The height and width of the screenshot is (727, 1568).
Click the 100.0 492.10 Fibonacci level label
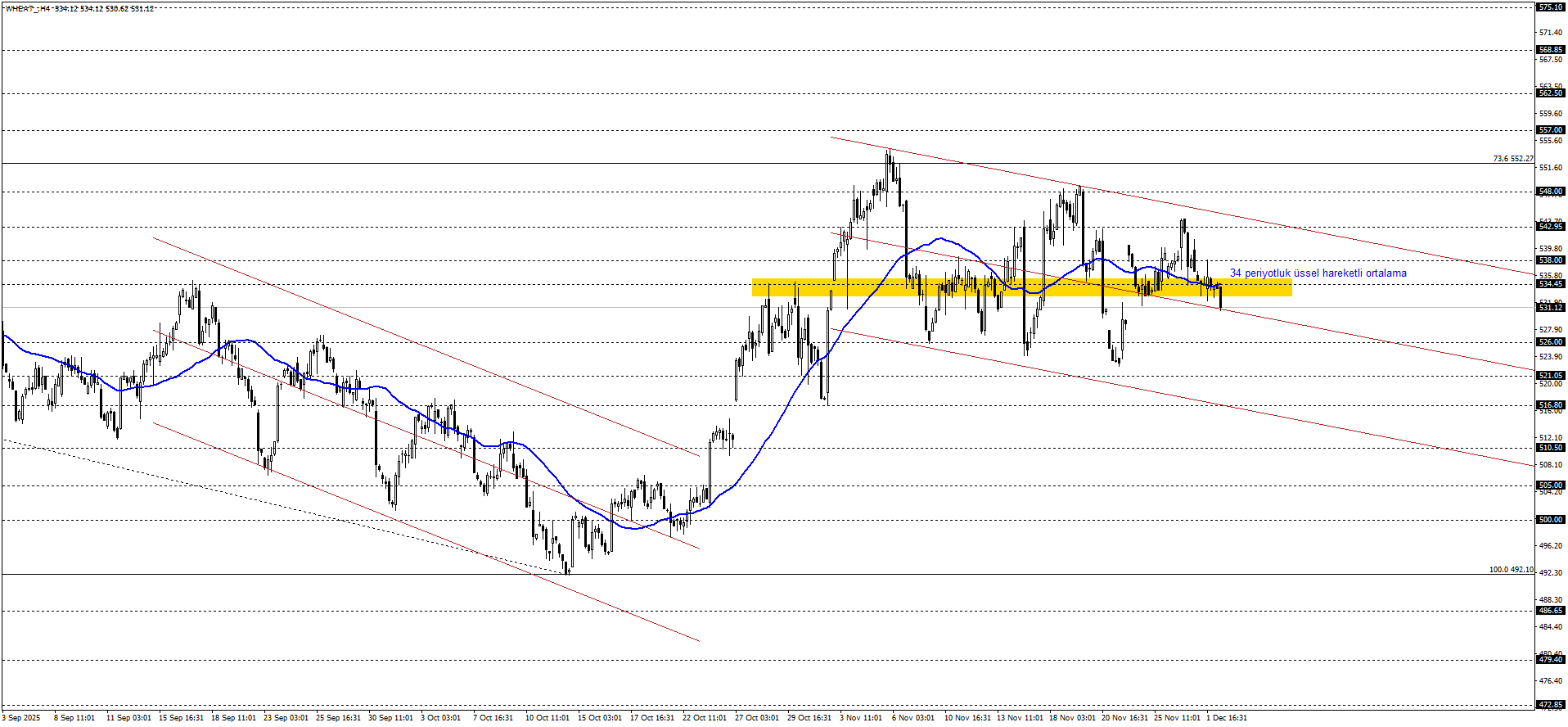pos(1511,570)
